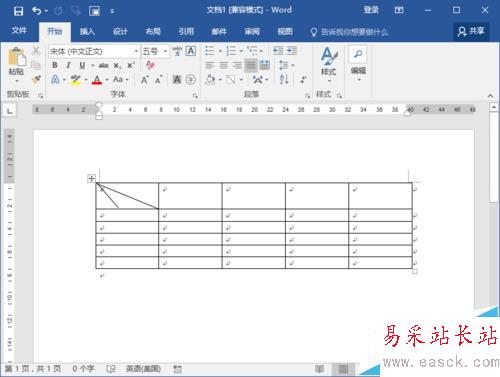Viewport: 500px width, 377px height.
Task: Clear all formatting with eraser icon
Action: (x=150, y=65)
